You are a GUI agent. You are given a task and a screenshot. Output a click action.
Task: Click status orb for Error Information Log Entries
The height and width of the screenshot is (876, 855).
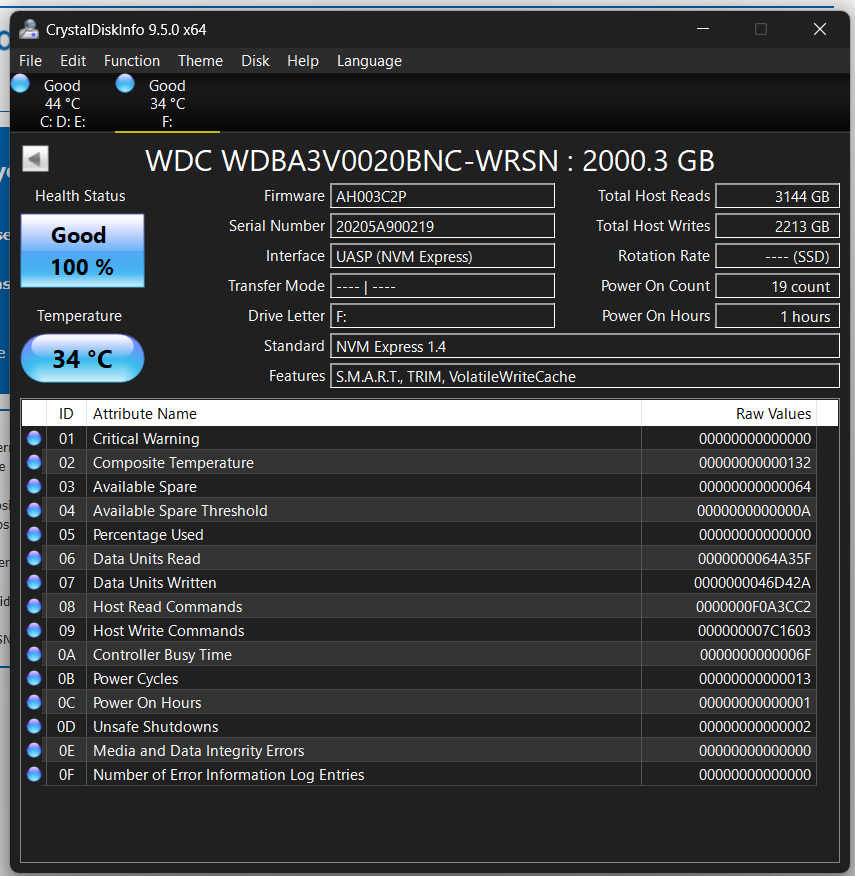(x=34, y=775)
